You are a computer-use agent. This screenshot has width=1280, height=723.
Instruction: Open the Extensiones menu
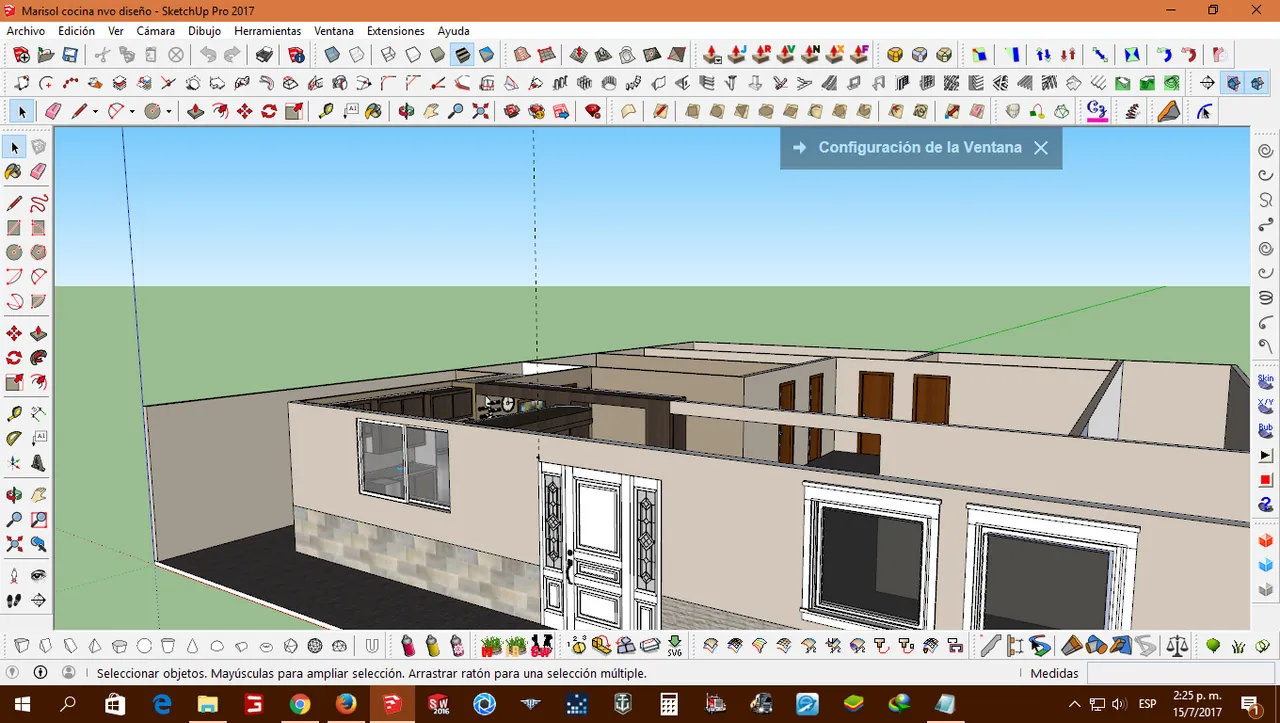coord(395,31)
